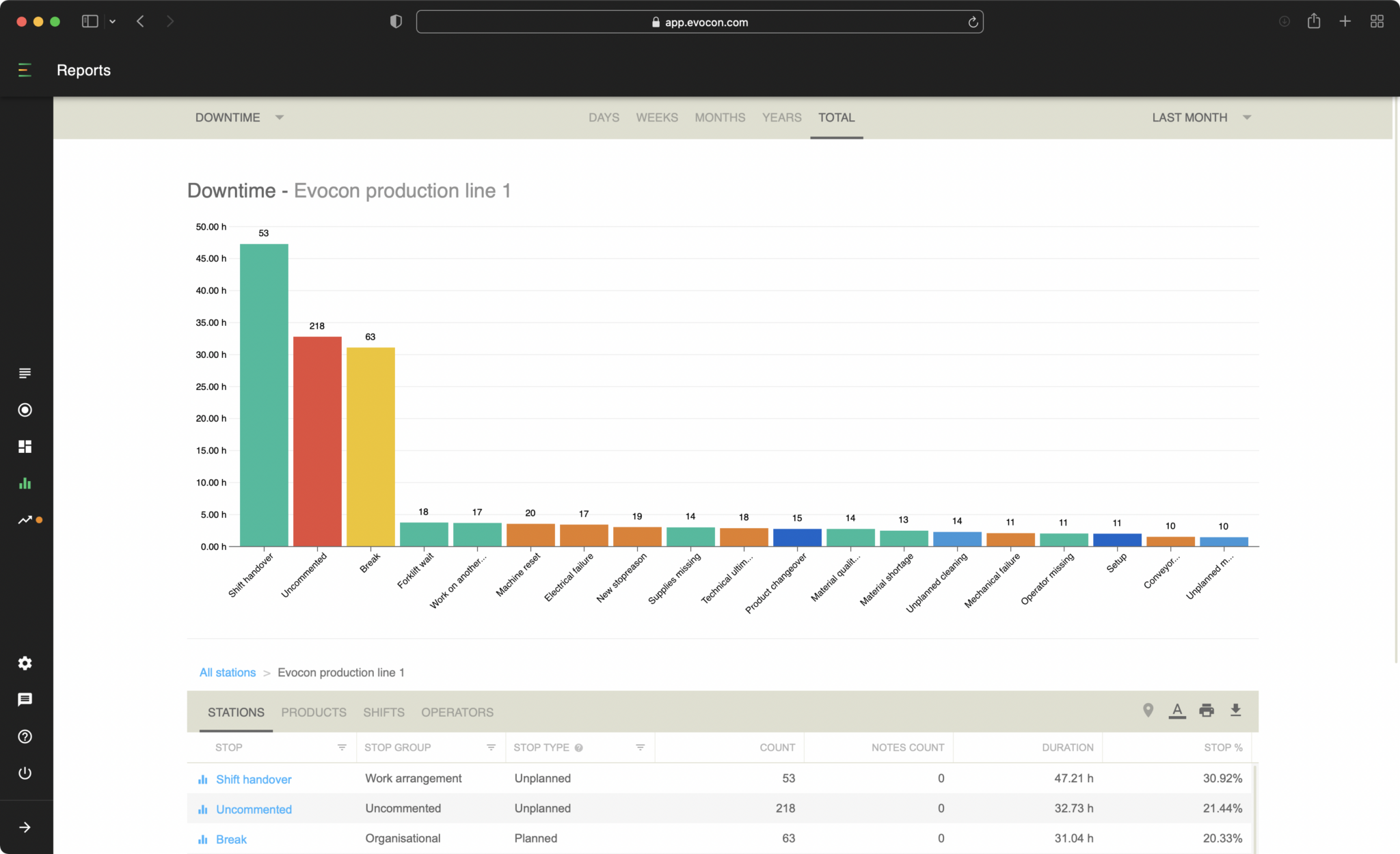1400x854 pixels.
Task: Open the chat message icon in sidebar
Action: tap(25, 699)
